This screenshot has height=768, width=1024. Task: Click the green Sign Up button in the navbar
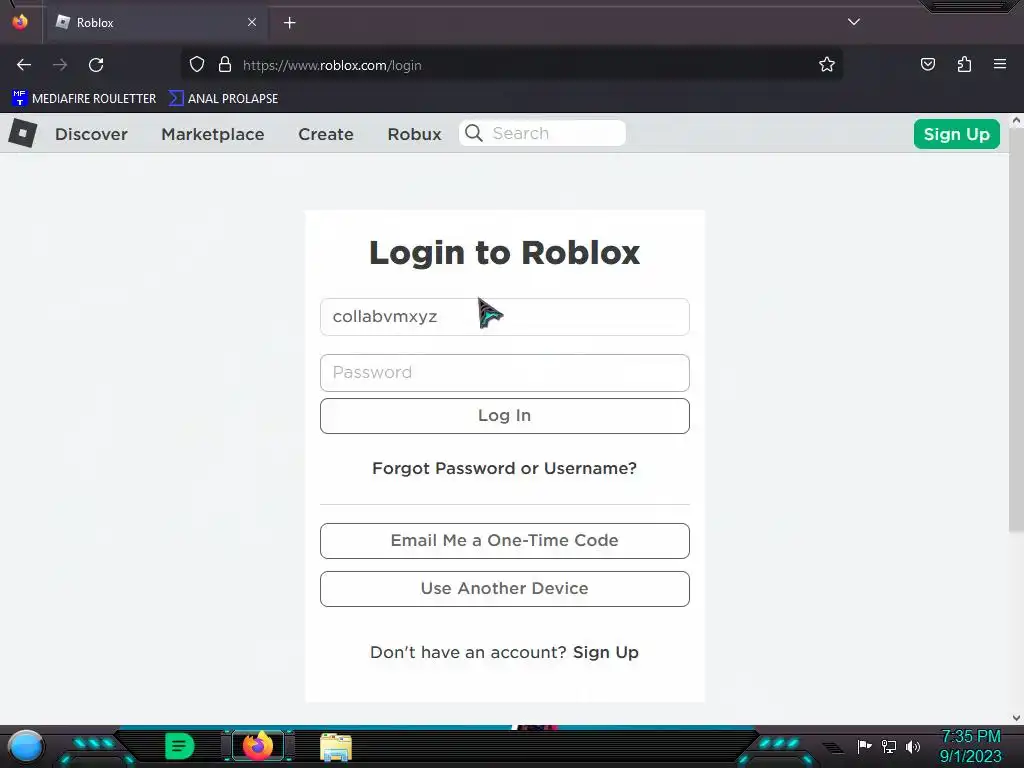coord(957,134)
